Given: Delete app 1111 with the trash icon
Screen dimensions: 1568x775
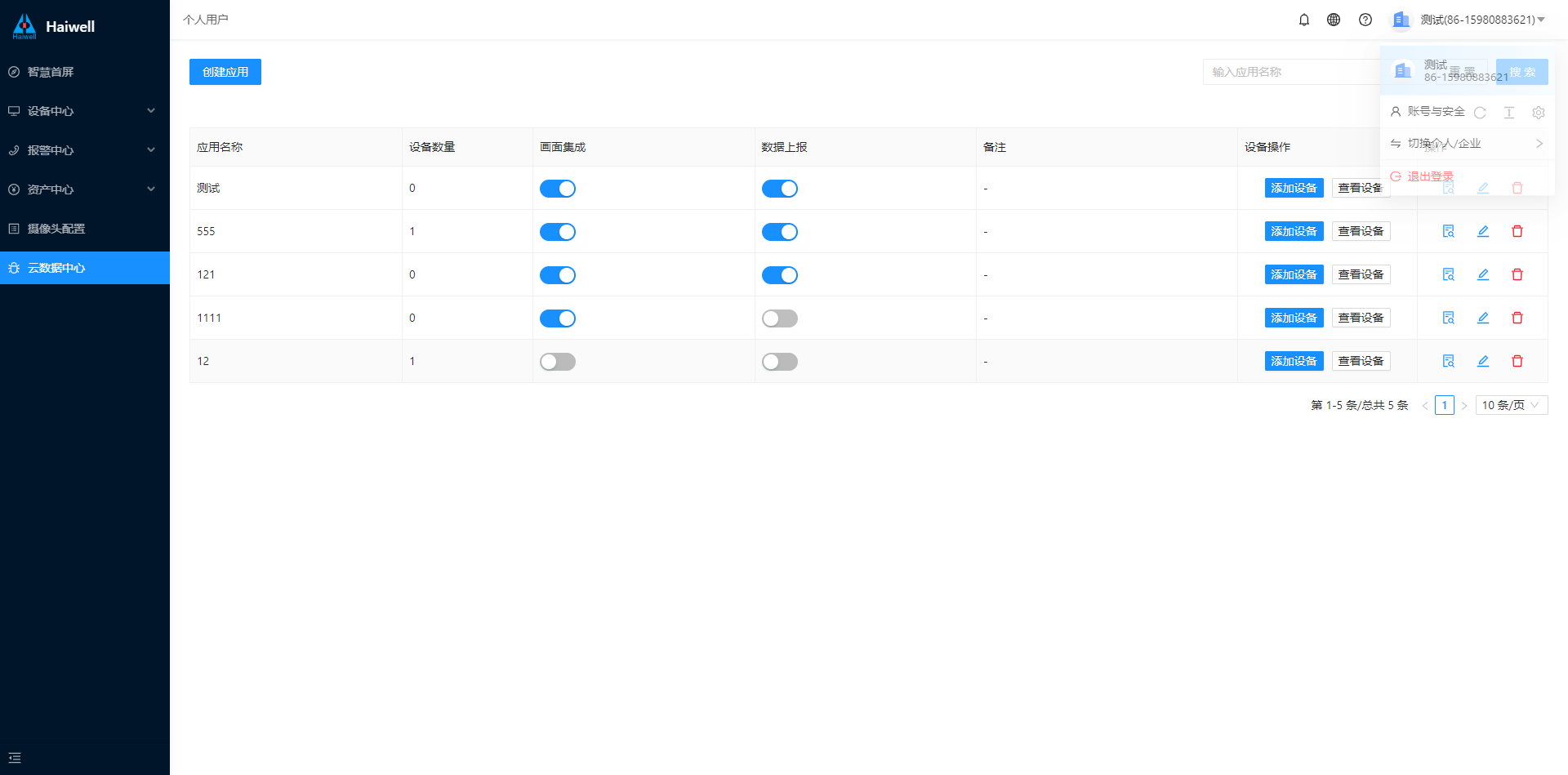Looking at the screenshot, I should coord(1517,318).
